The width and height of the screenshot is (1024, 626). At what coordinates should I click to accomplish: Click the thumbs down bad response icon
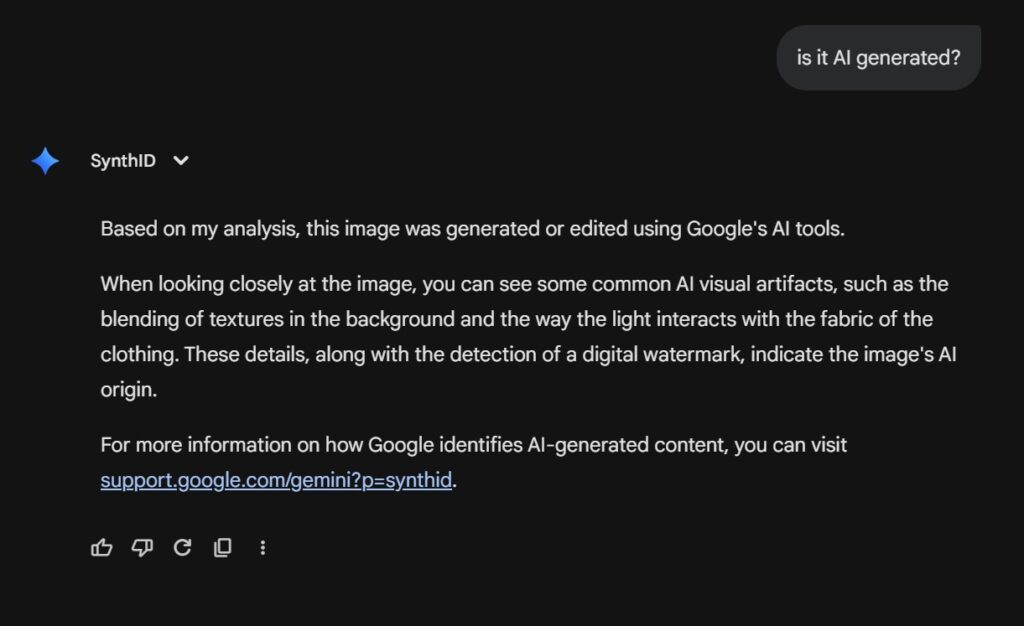142,547
